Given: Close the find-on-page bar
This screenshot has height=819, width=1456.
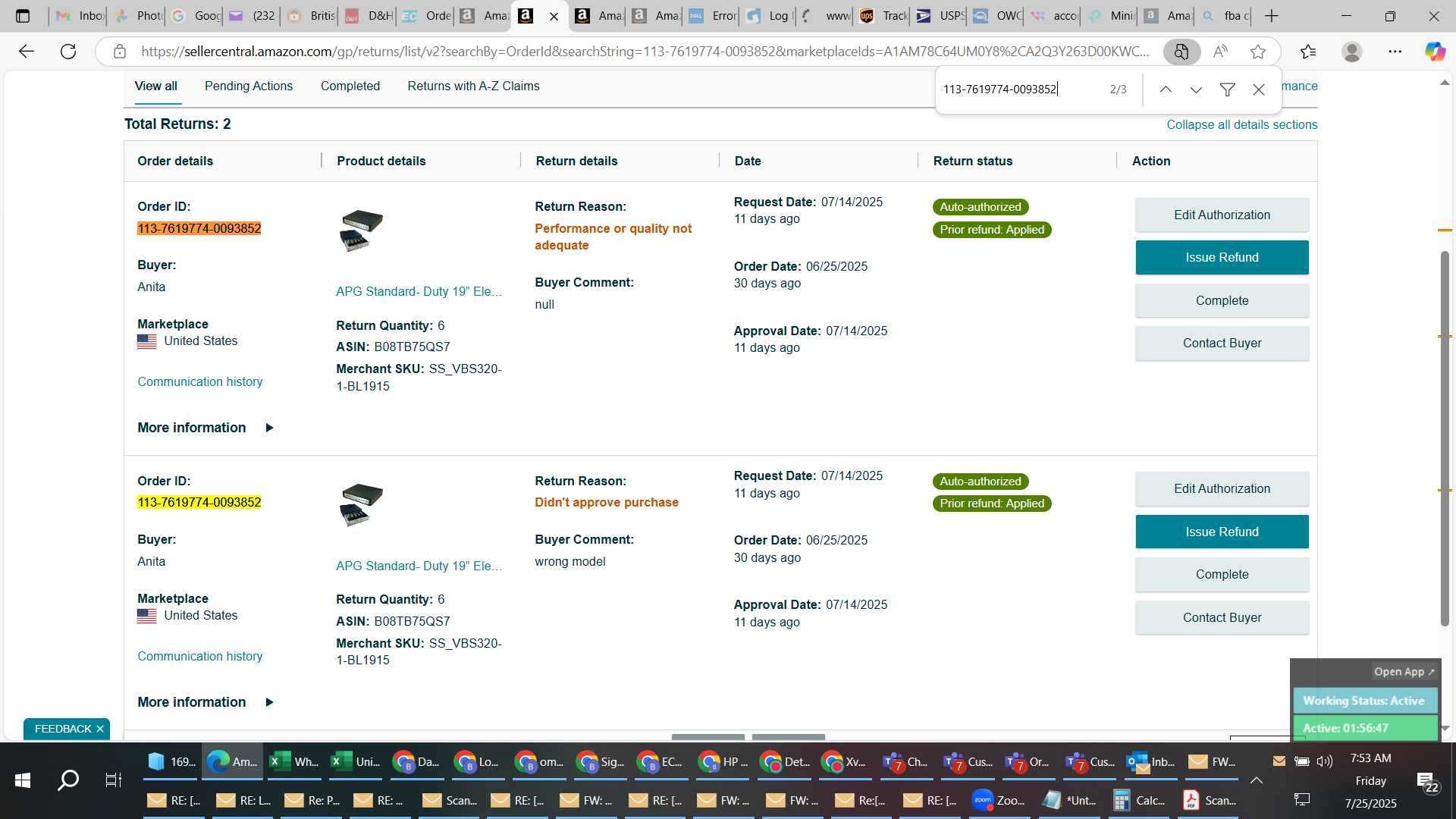Looking at the screenshot, I should point(1259,89).
